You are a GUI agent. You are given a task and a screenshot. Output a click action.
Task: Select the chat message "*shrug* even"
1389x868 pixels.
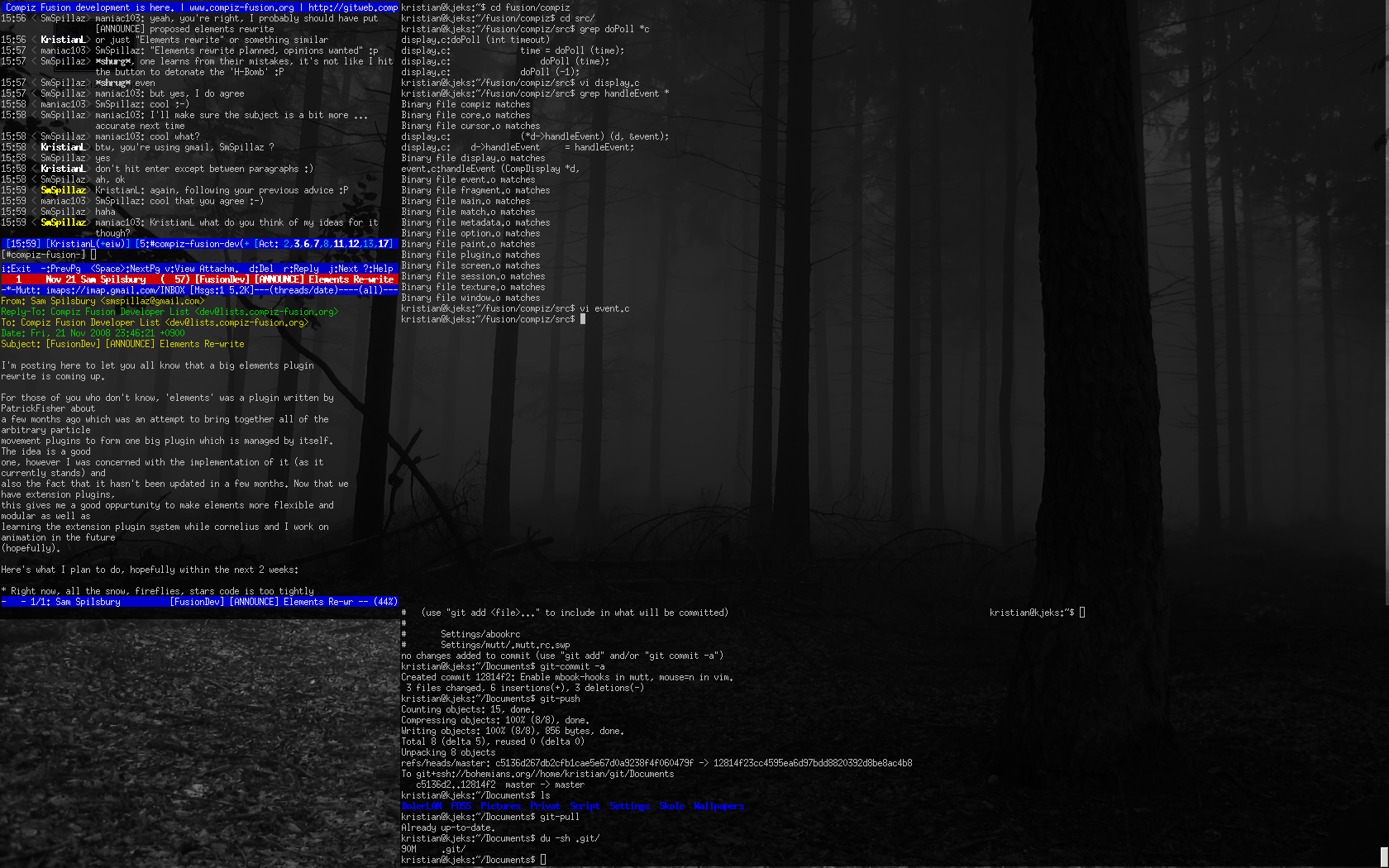click(125, 83)
